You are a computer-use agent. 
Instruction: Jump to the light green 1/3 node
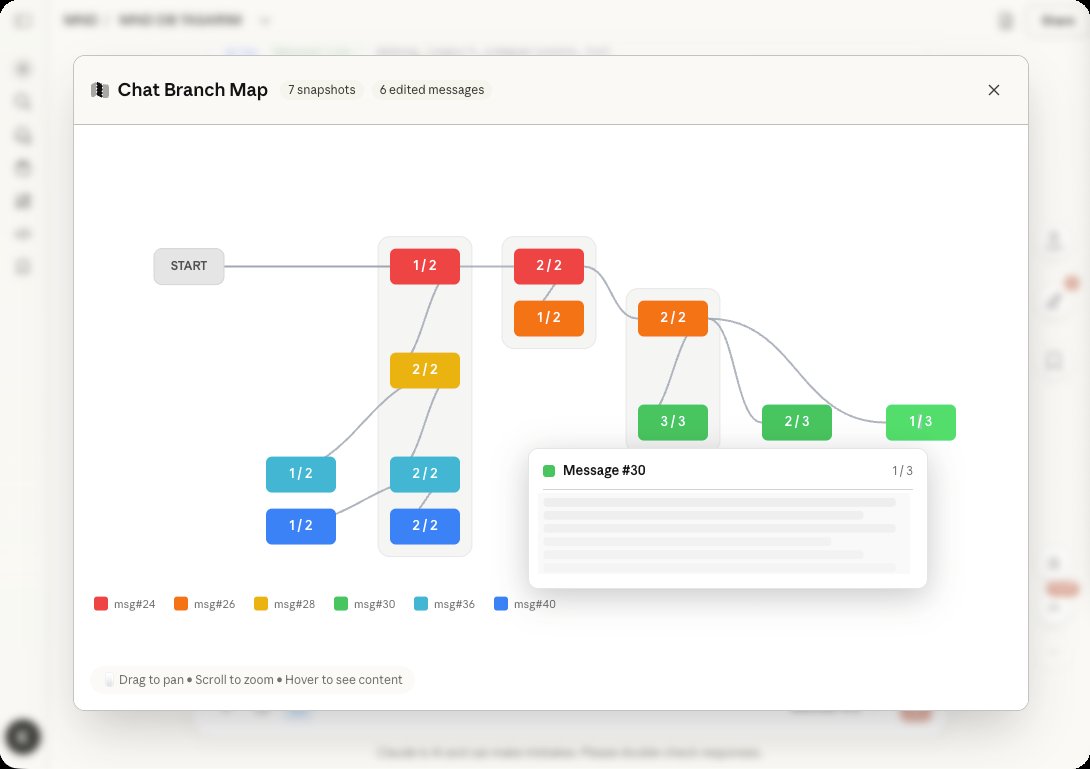click(x=921, y=422)
